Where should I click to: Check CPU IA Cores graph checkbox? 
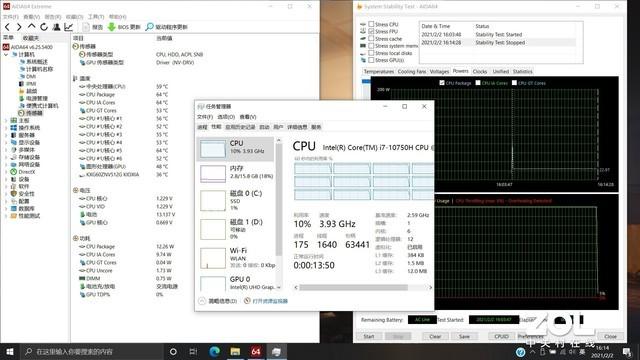coord(478,83)
